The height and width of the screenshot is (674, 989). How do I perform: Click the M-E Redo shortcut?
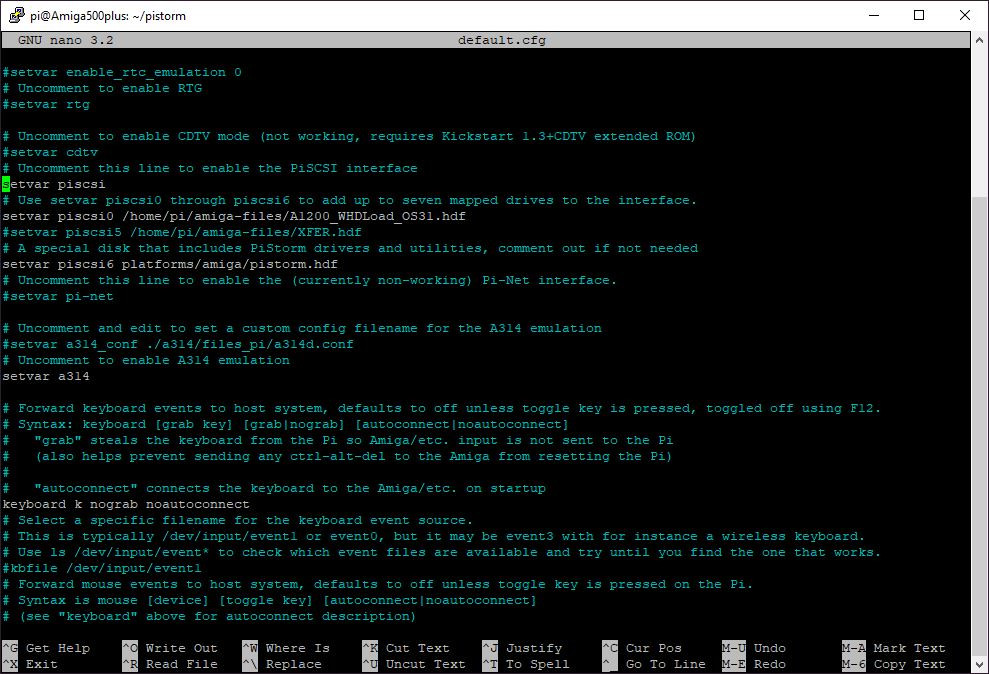point(754,664)
